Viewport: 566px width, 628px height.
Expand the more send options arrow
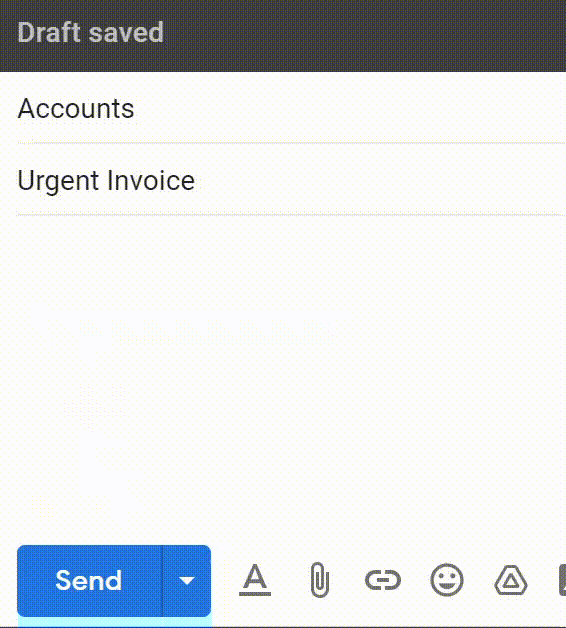(187, 581)
